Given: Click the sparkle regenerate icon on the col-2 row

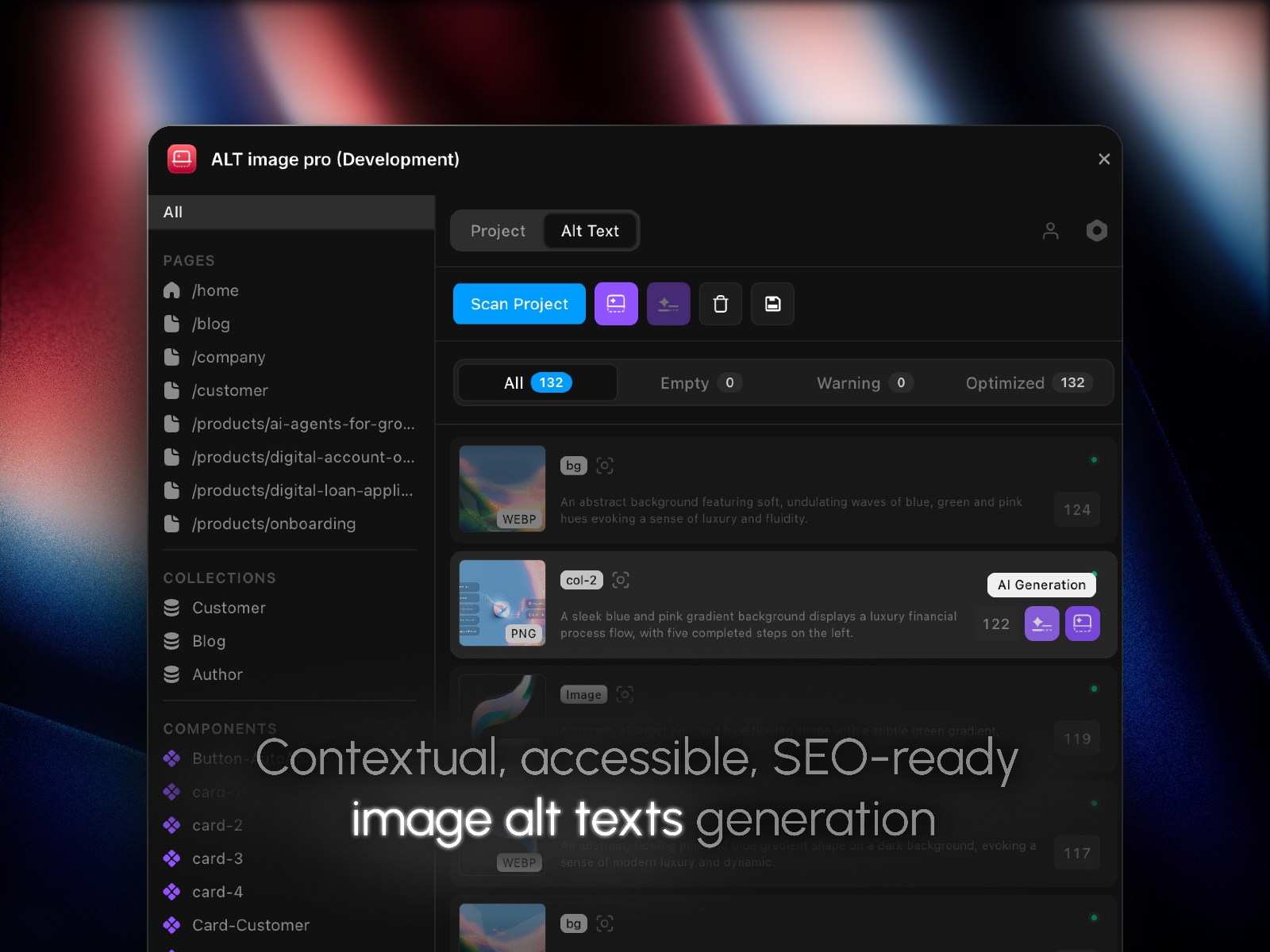Looking at the screenshot, I should pos(1041,624).
